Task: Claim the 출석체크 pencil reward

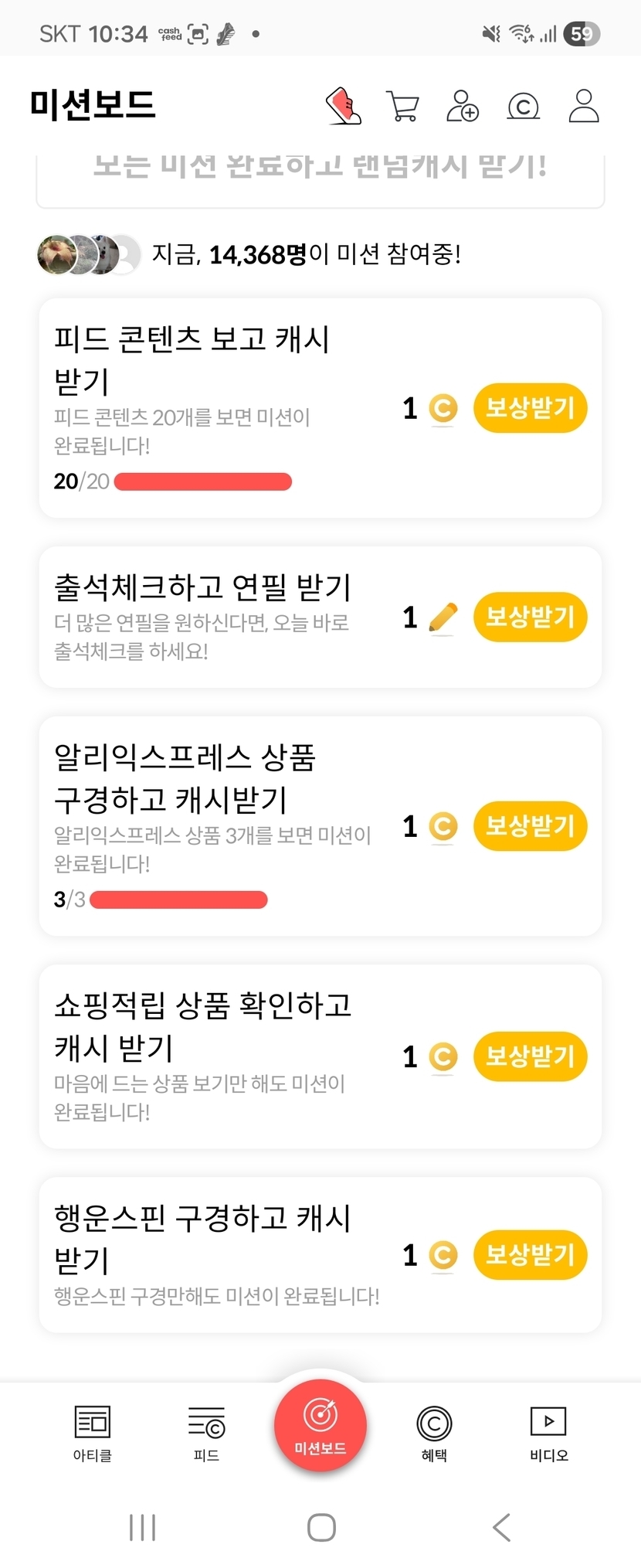Action: coord(530,617)
